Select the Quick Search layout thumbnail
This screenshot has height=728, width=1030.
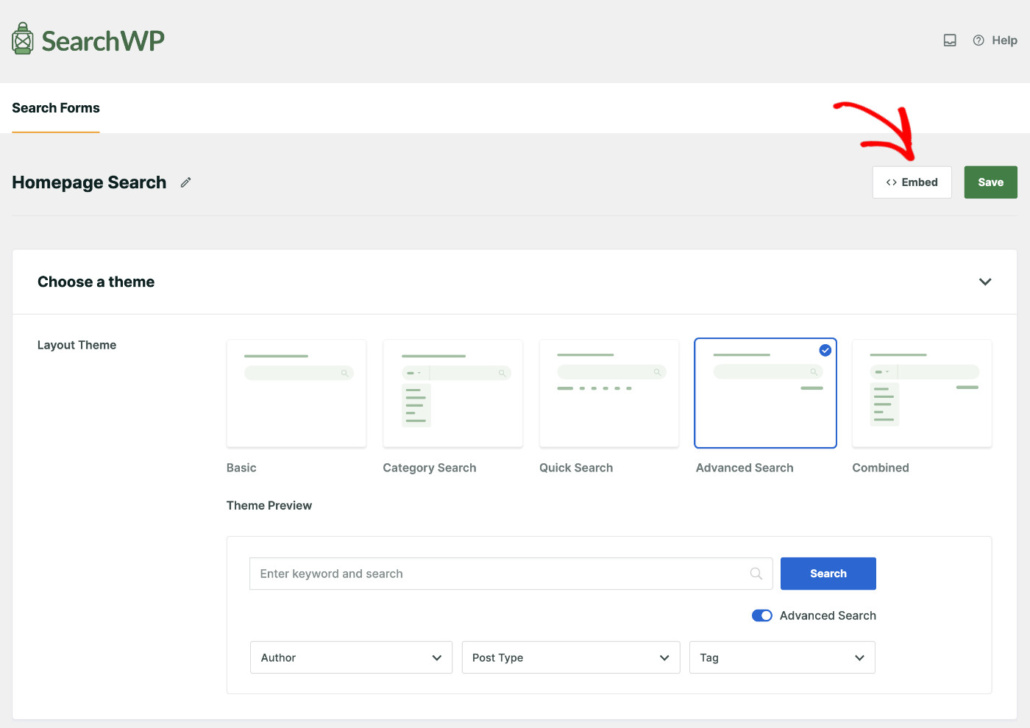point(609,393)
